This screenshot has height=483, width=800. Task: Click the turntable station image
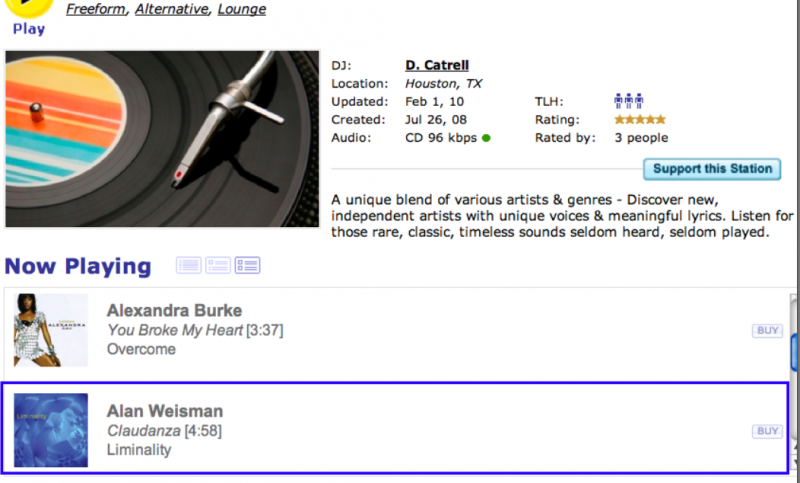(162, 139)
